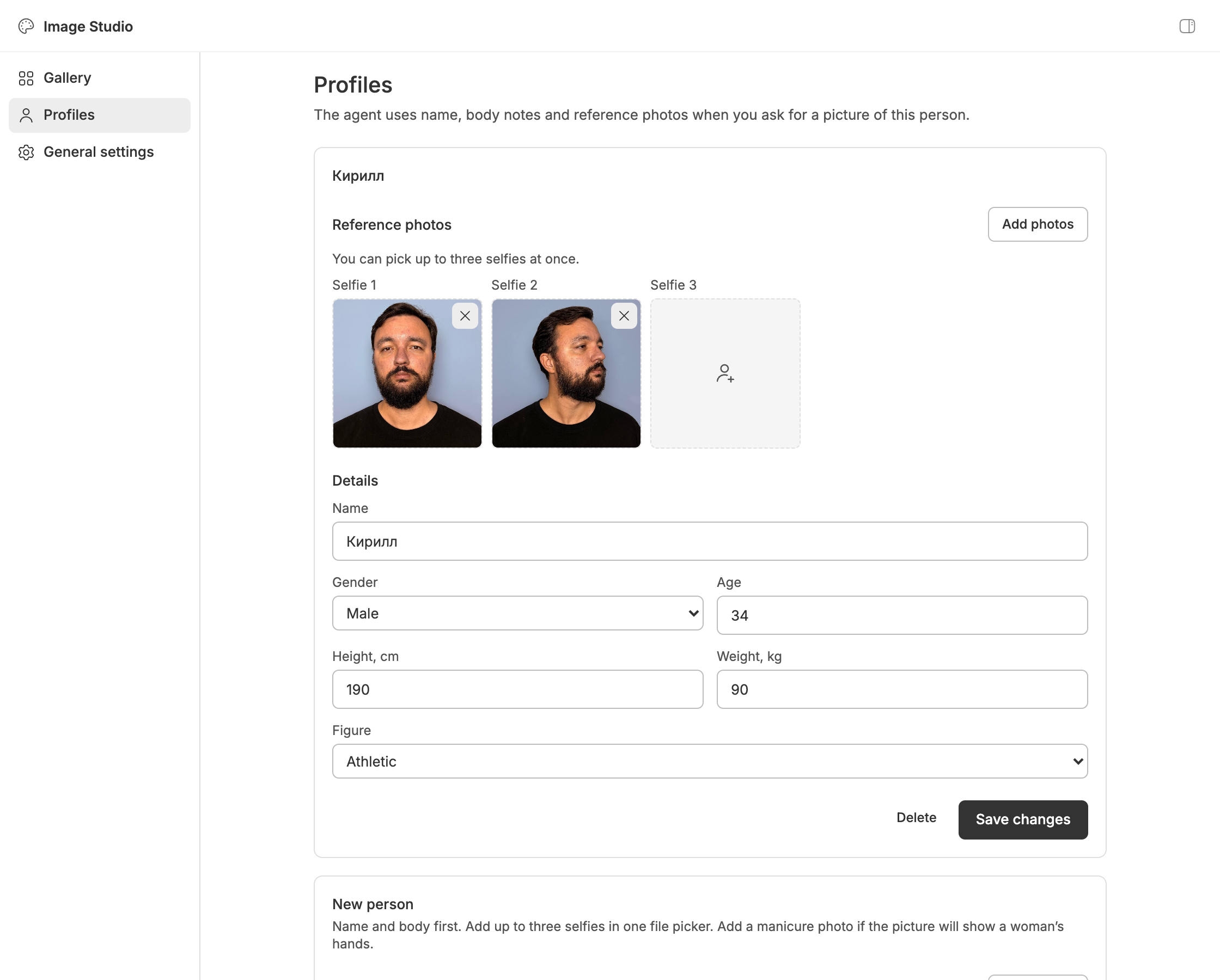This screenshot has height=980, width=1220.
Task: Open the Gender dropdown showing Male
Action: 517,614
